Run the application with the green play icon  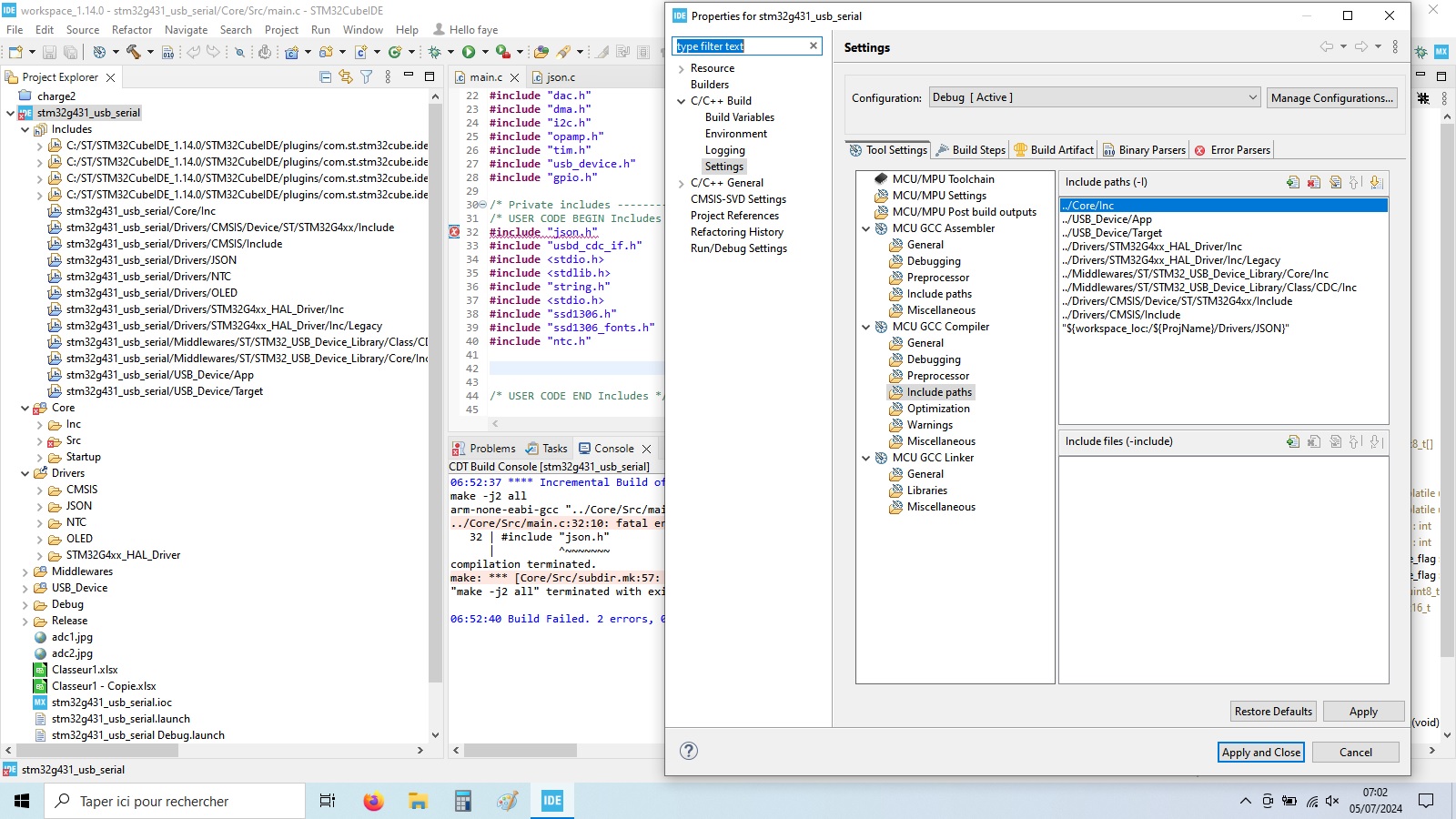click(468, 53)
